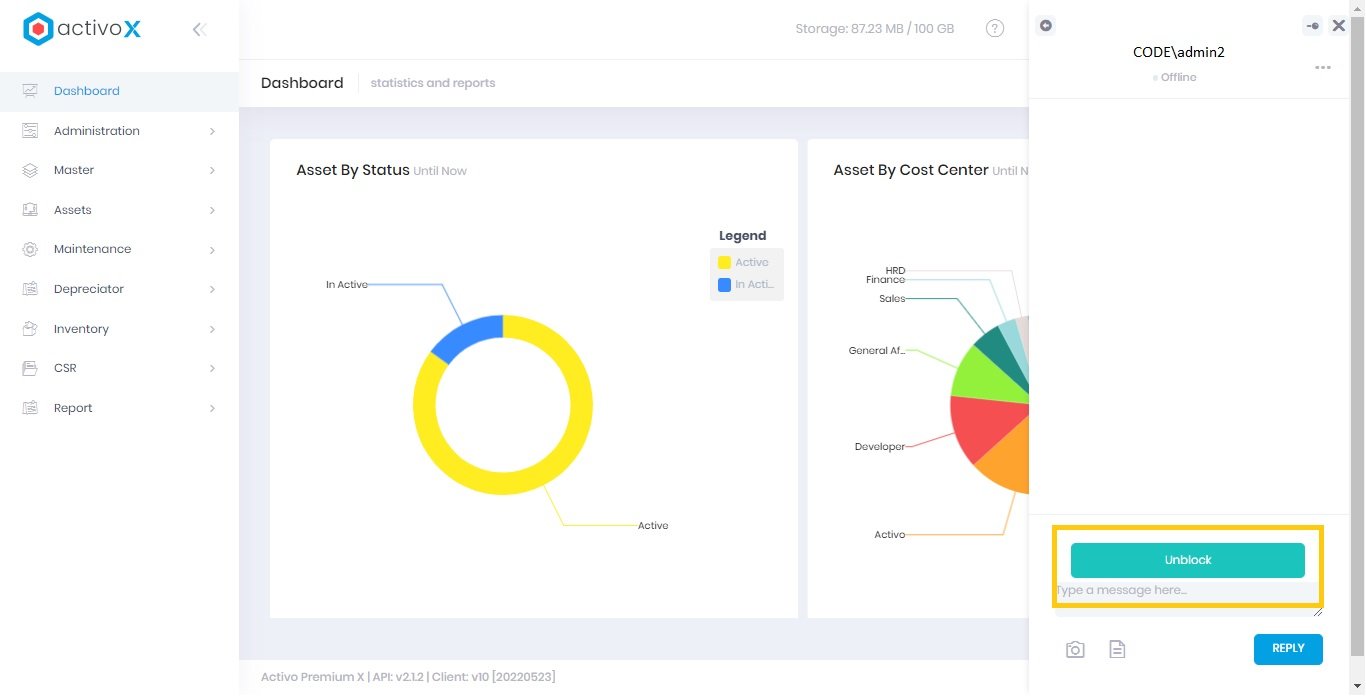
Task: Expand the Administration menu
Action: coord(119,131)
